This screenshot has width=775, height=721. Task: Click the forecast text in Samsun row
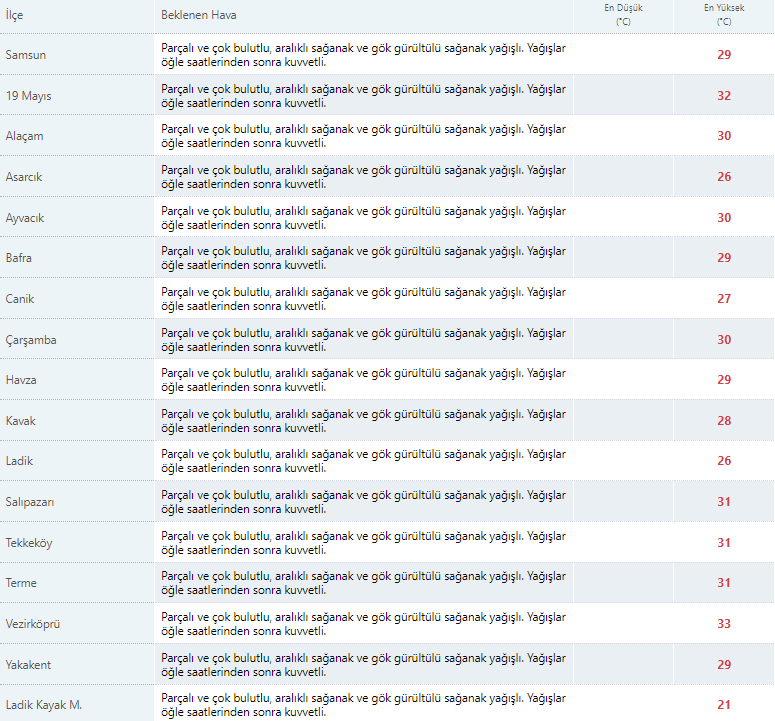tap(363, 55)
